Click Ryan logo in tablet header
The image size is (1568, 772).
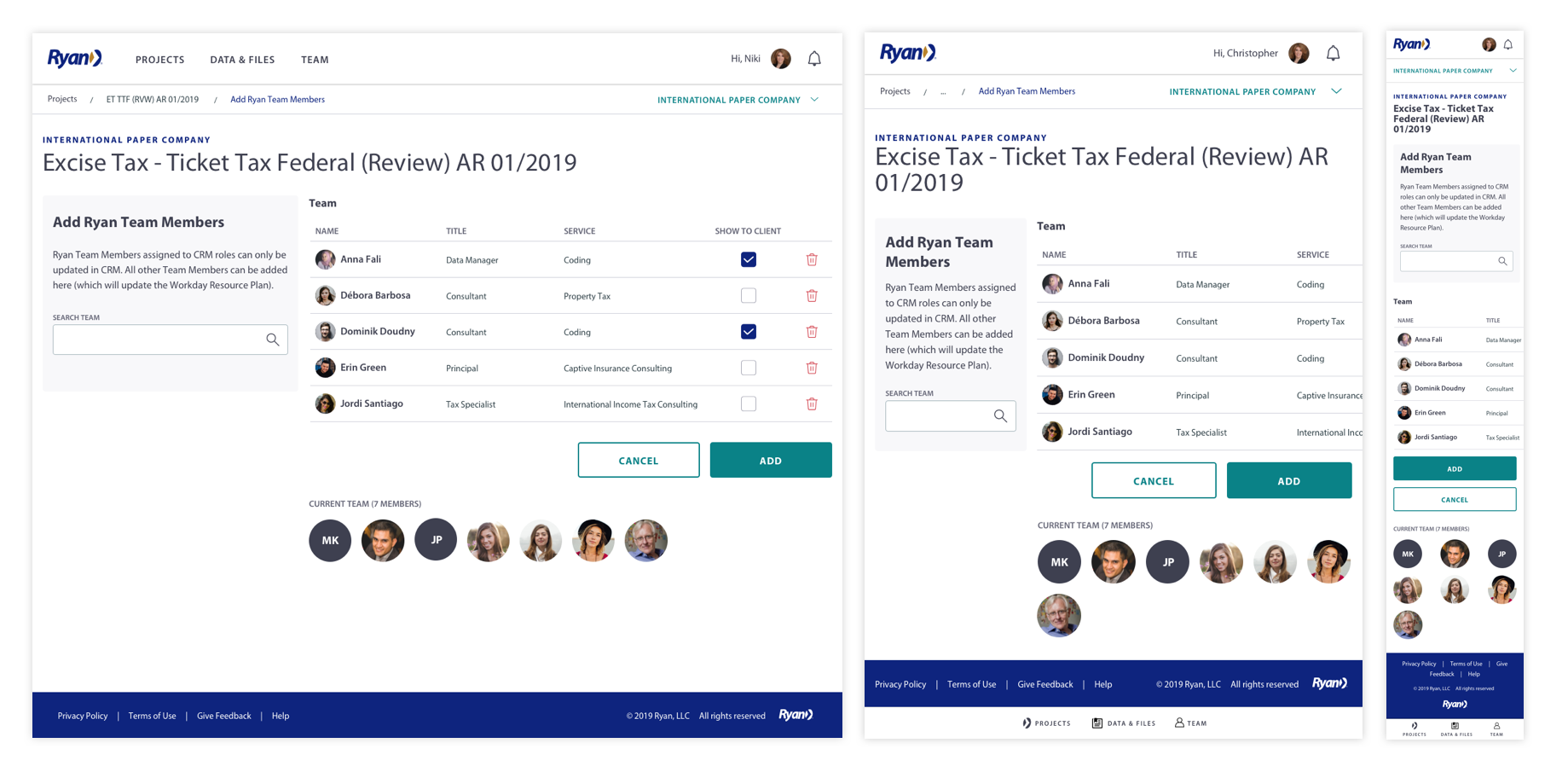908,53
